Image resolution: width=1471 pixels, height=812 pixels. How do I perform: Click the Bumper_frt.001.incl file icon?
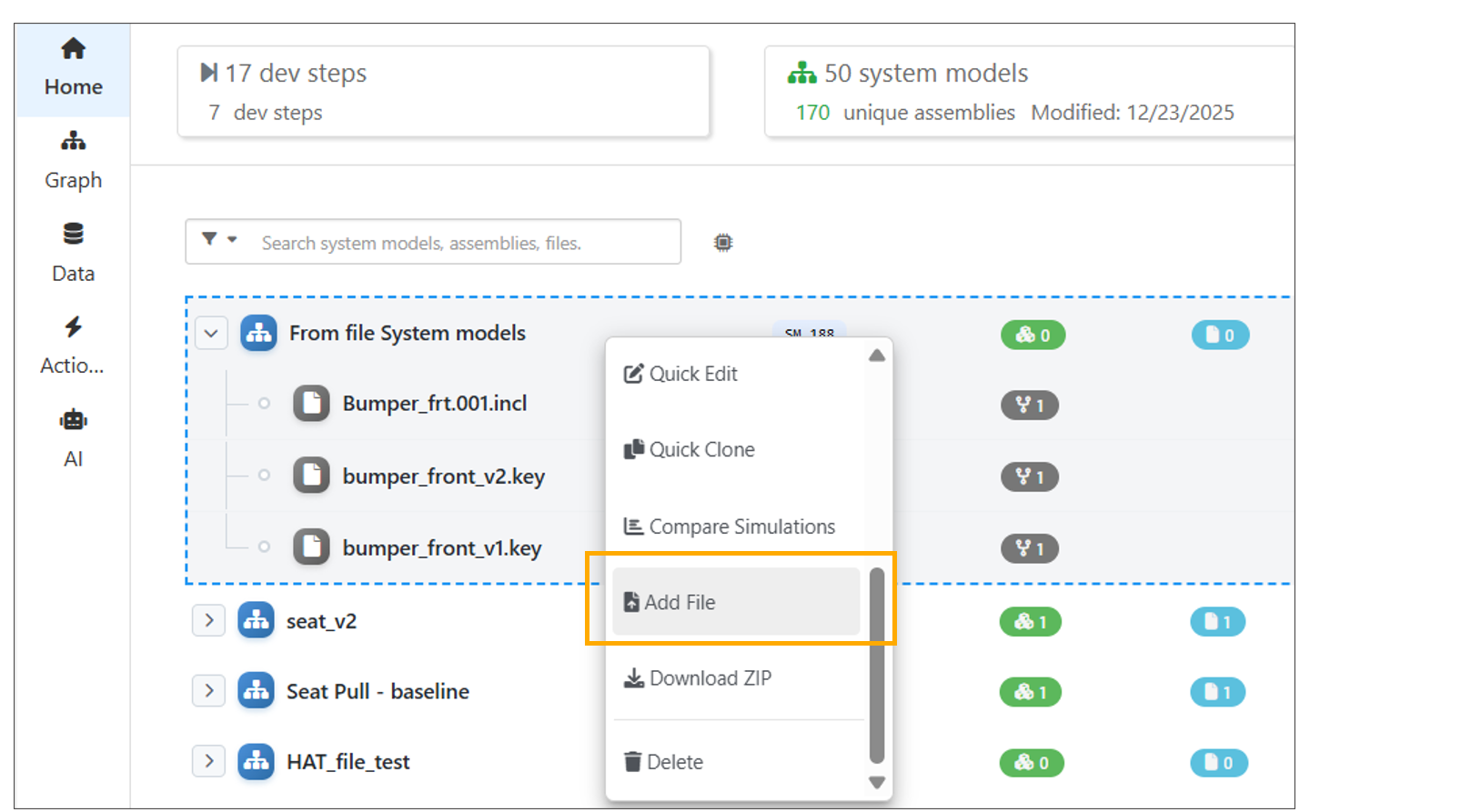click(x=311, y=404)
